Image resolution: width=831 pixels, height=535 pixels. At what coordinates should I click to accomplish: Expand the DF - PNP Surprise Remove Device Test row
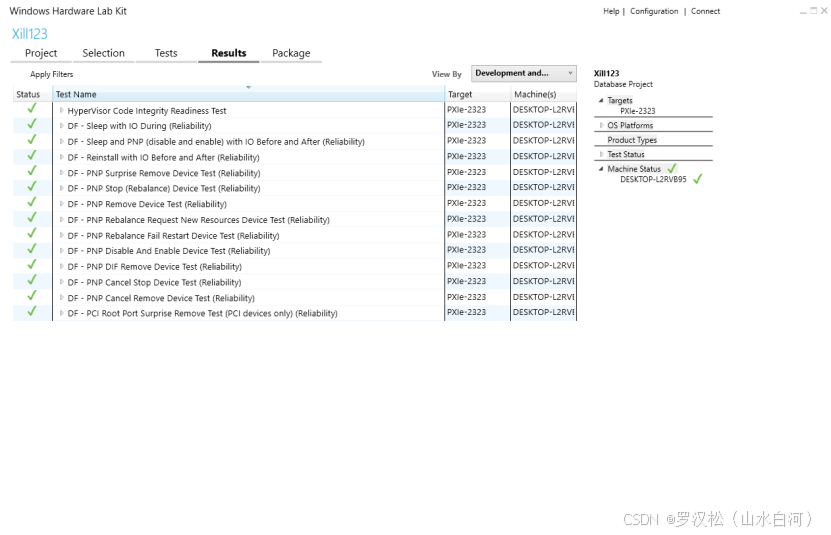point(61,173)
